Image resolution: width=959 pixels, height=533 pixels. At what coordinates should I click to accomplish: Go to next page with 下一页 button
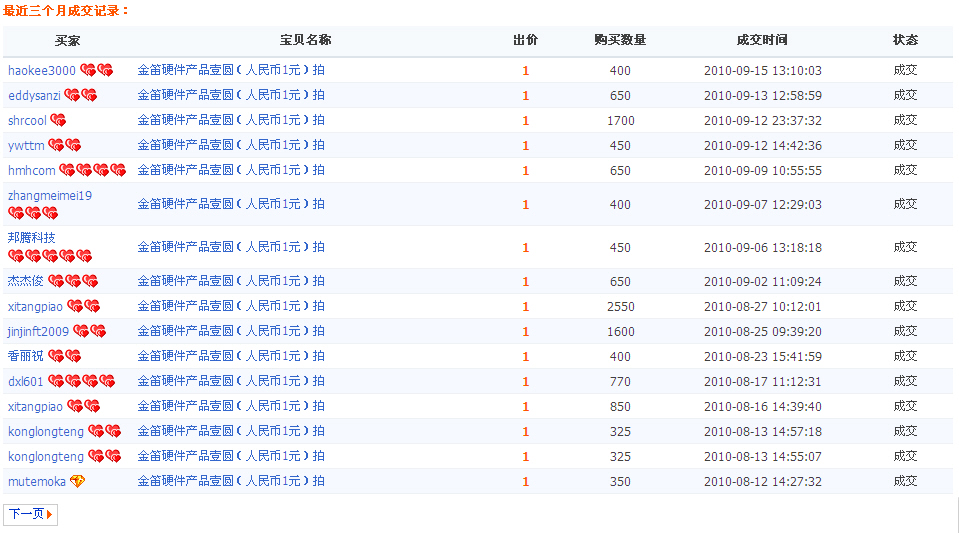coord(31,514)
